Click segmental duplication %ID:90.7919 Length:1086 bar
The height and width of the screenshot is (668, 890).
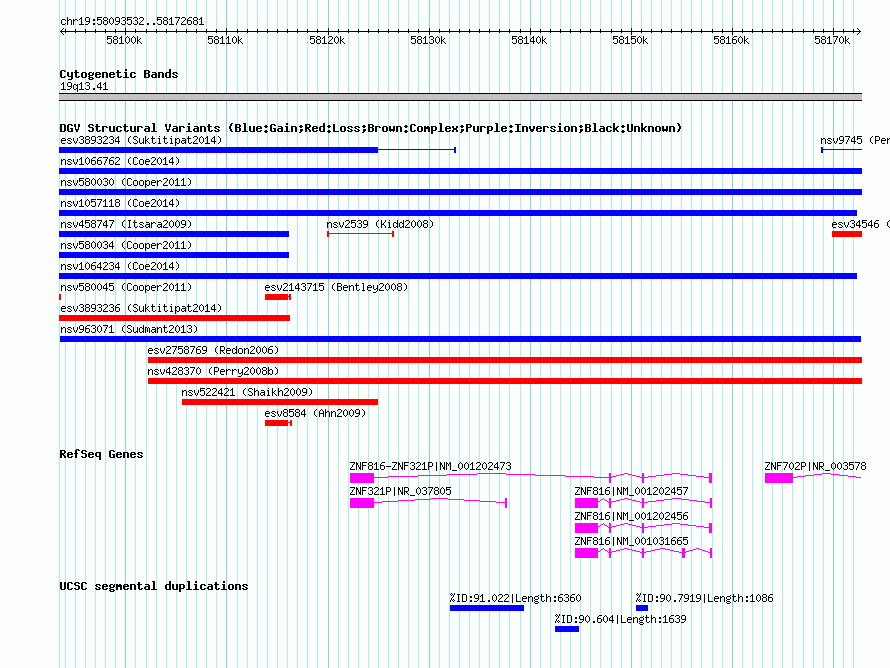tap(641, 608)
